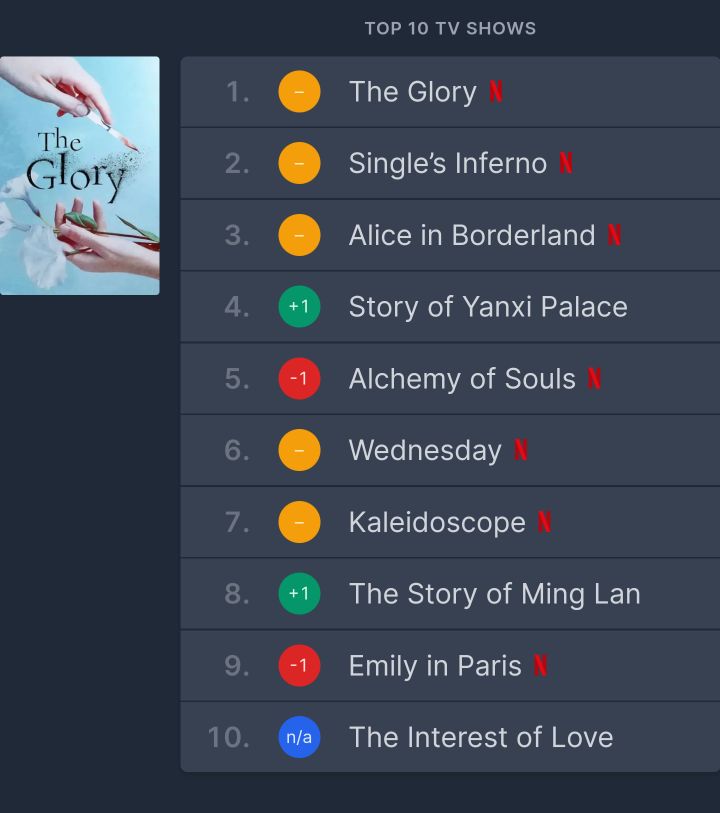Click the blue n/a badge at rank 10

pos(299,738)
